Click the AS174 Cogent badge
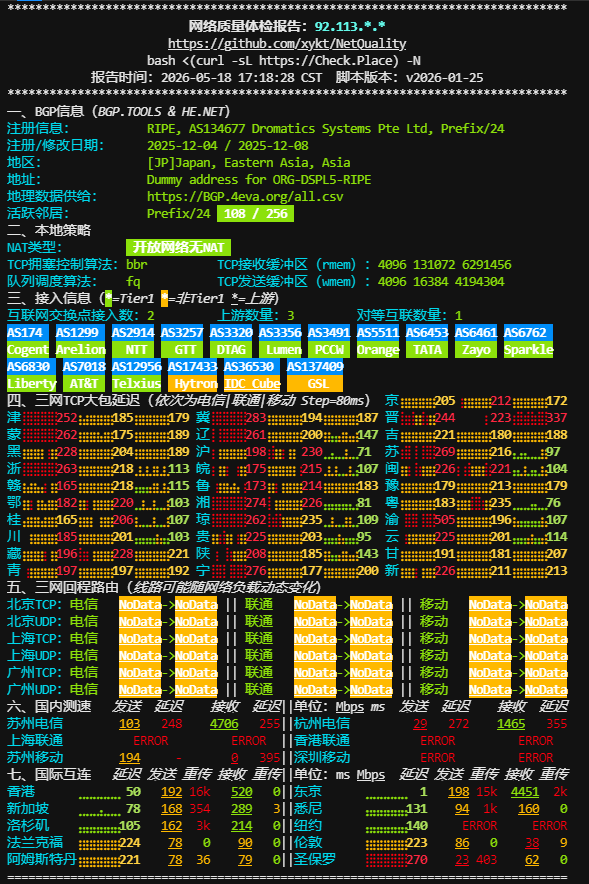This screenshot has height=884, width=589. point(28,341)
